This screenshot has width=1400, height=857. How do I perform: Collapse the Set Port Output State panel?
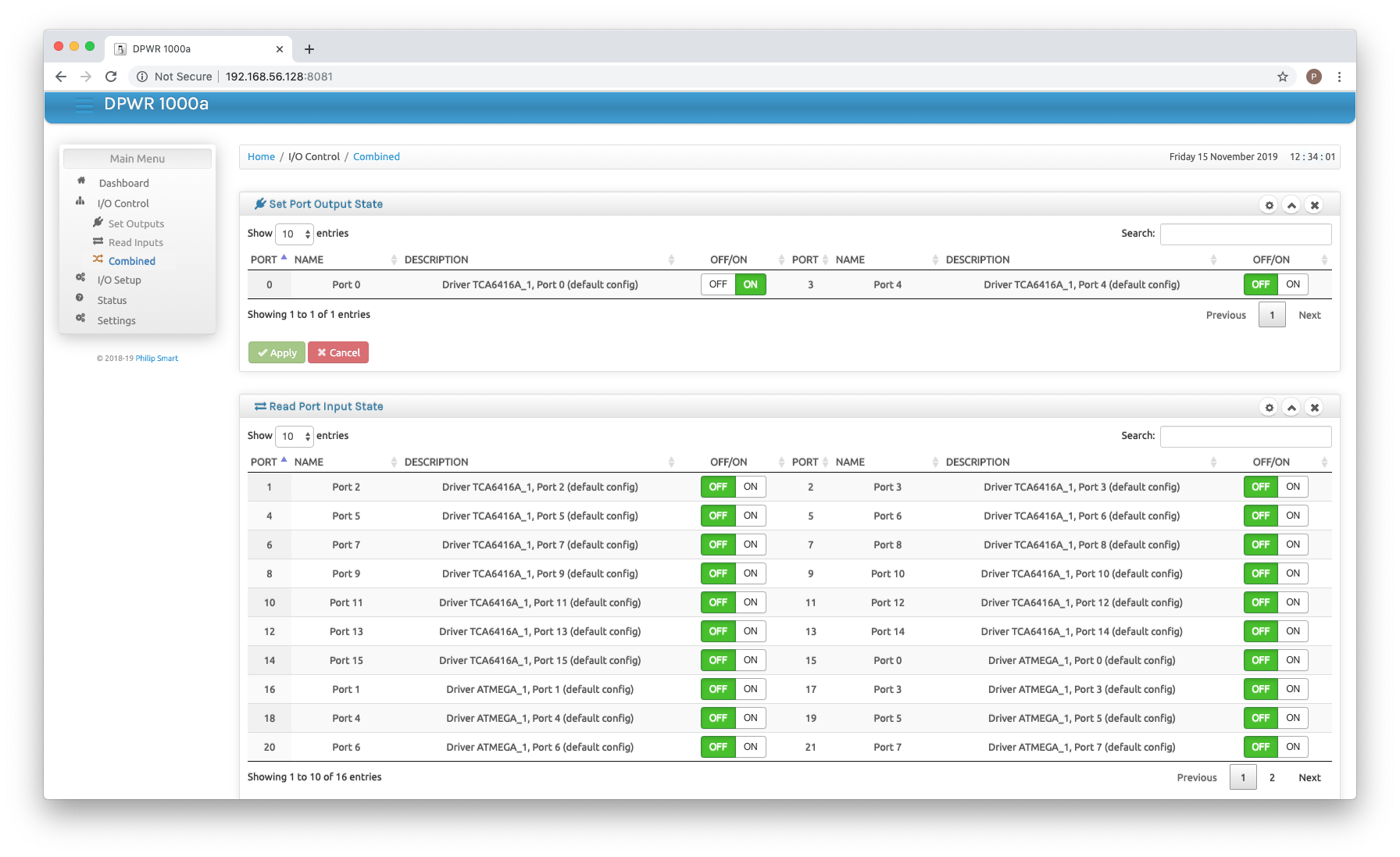pos(1291,205)
